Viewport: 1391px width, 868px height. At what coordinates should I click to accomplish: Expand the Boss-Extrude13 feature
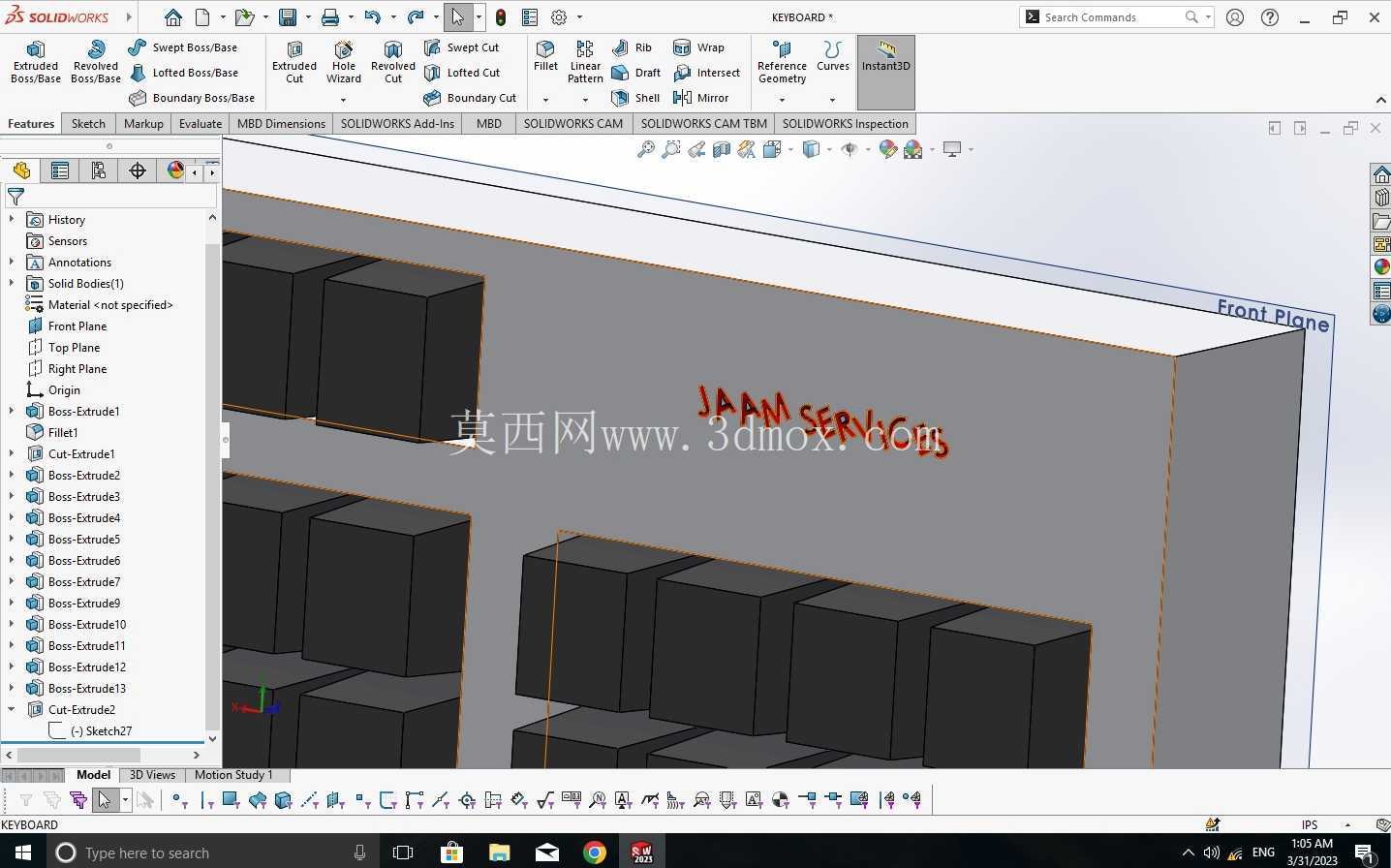pos(12,689)
